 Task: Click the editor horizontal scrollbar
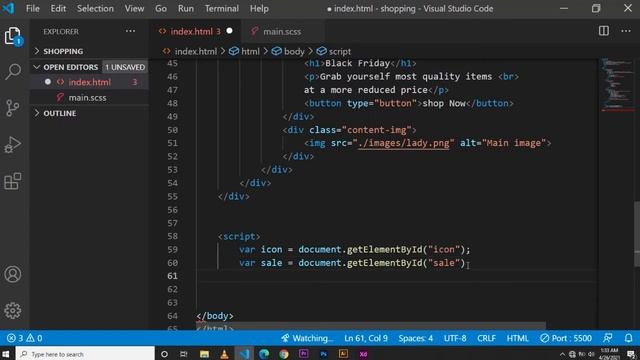click(x=371, y=327)
